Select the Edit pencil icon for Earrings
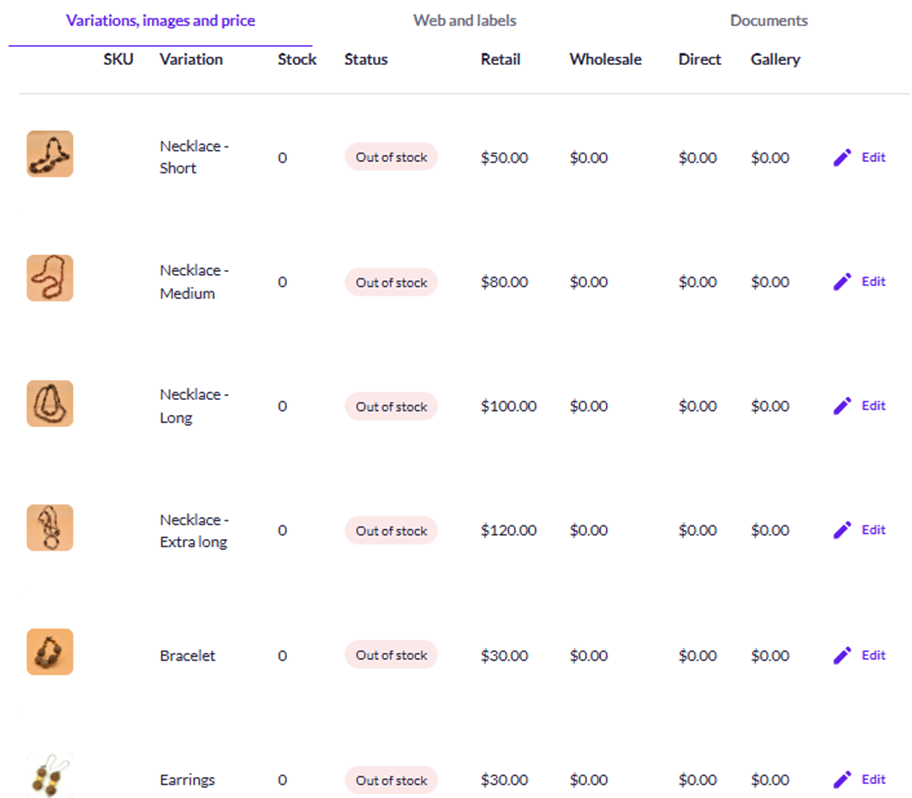 pos(842,779)
